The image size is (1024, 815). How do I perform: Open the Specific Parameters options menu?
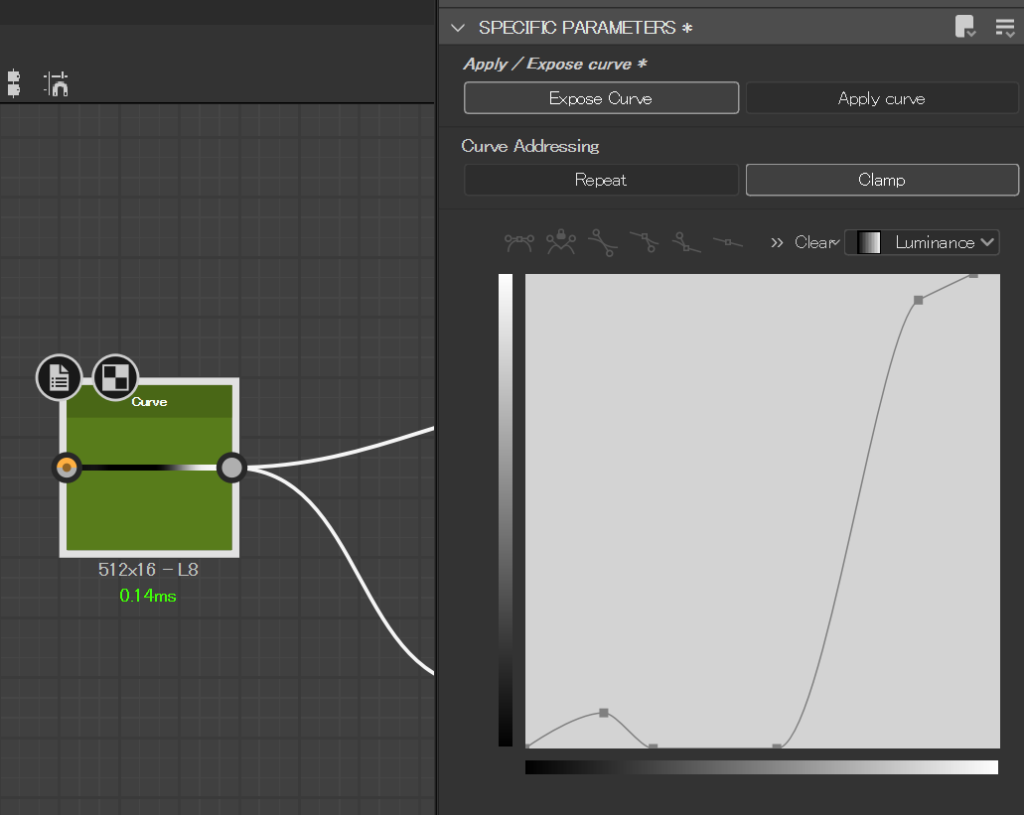pyautogui.click(x=1004, y=27)
